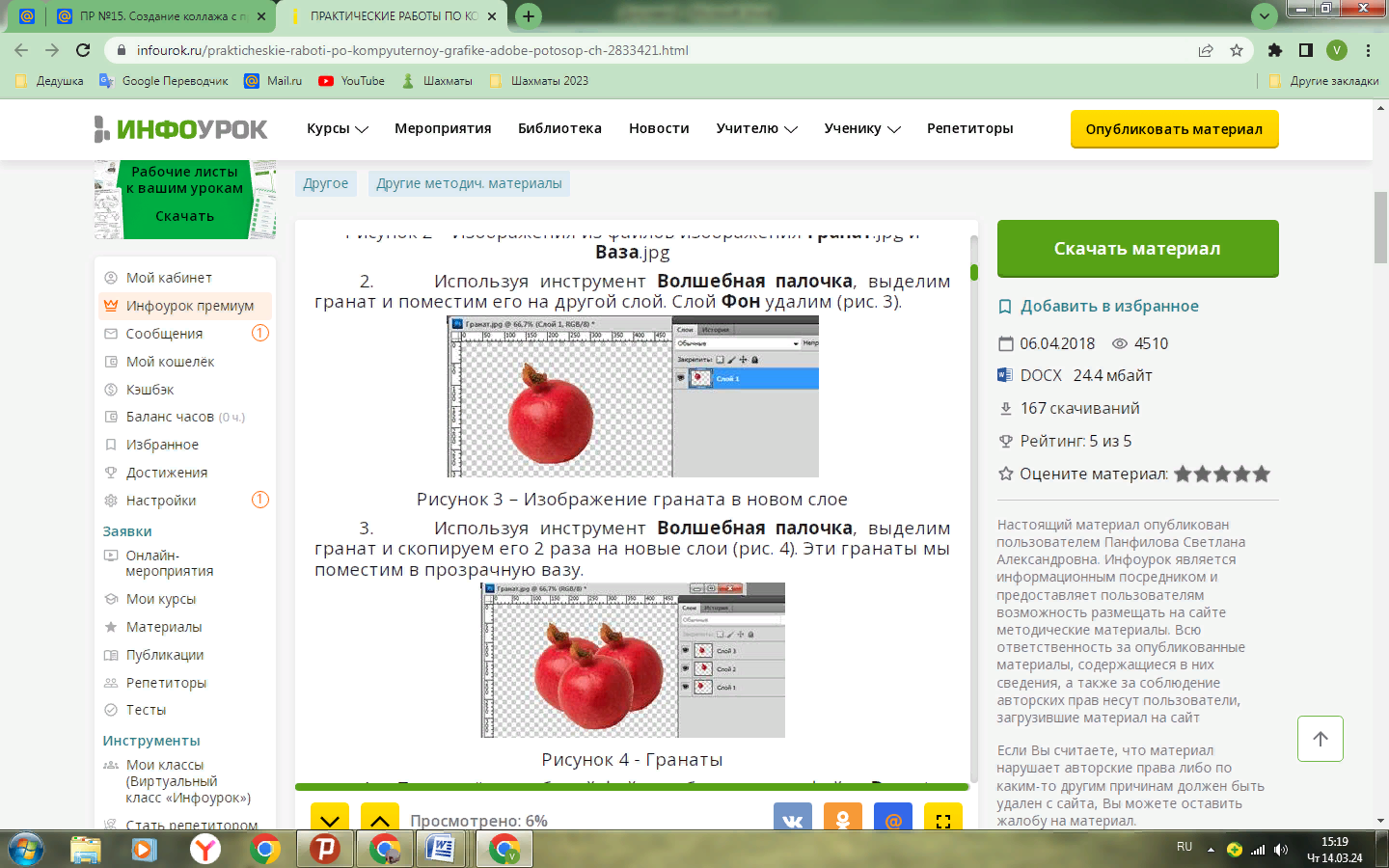Open Новости menu item
The width and height of the screenshot is (1389, 868).
(659, 128)
